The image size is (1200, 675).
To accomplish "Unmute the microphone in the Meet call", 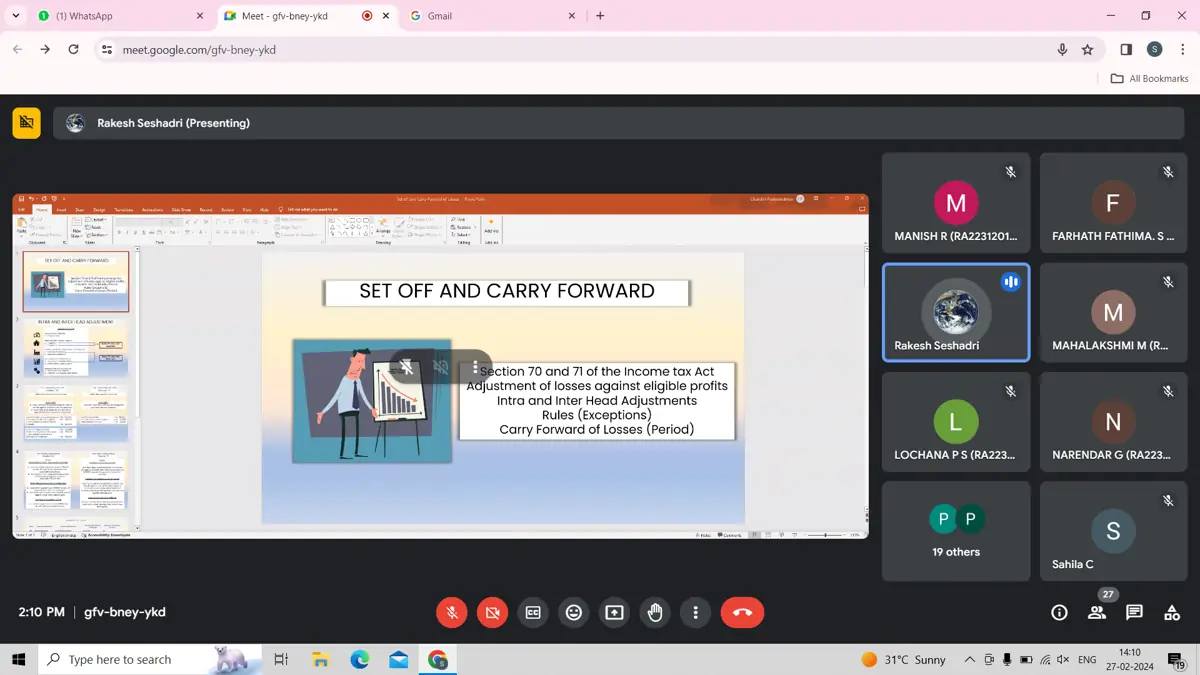I will (452, 612).
